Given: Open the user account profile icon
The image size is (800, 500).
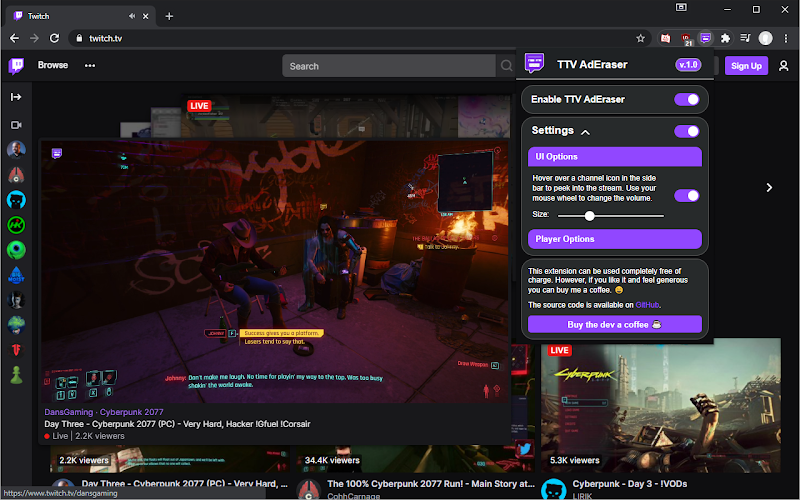Looking at the screenshot, I should click(x=784, y=66).
